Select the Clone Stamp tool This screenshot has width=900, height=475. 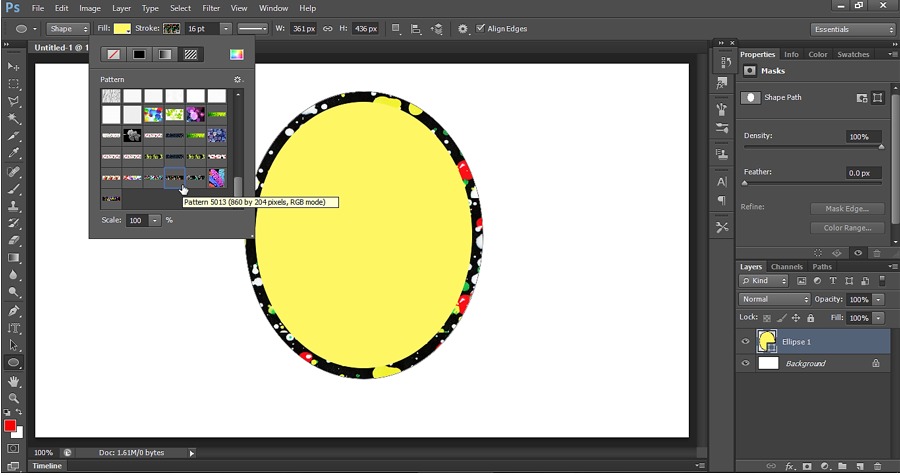[13, 206]
